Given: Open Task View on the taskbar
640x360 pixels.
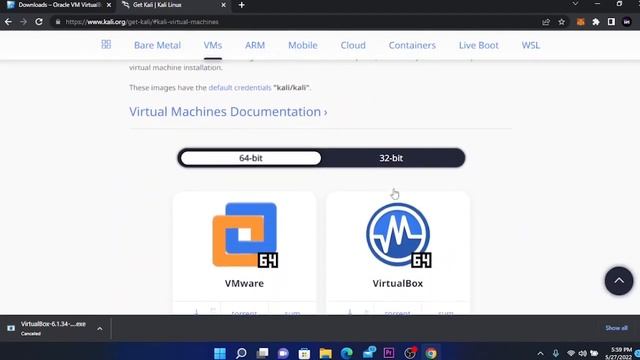Looking at the screenshot, I should pyautogui.click(x=262, y=353).
